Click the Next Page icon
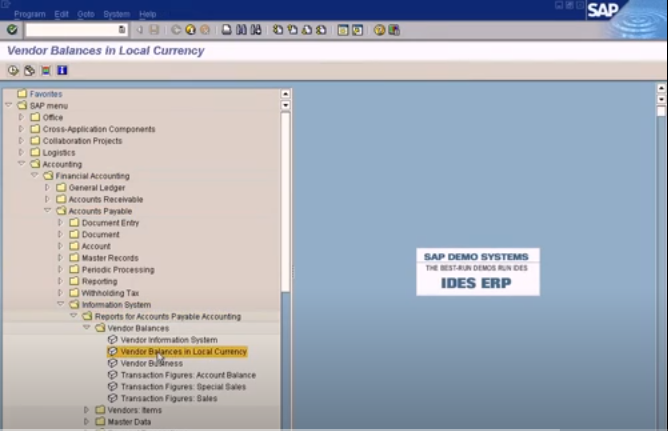This screenshot has width=668, height=431. [x=307, y=30]
